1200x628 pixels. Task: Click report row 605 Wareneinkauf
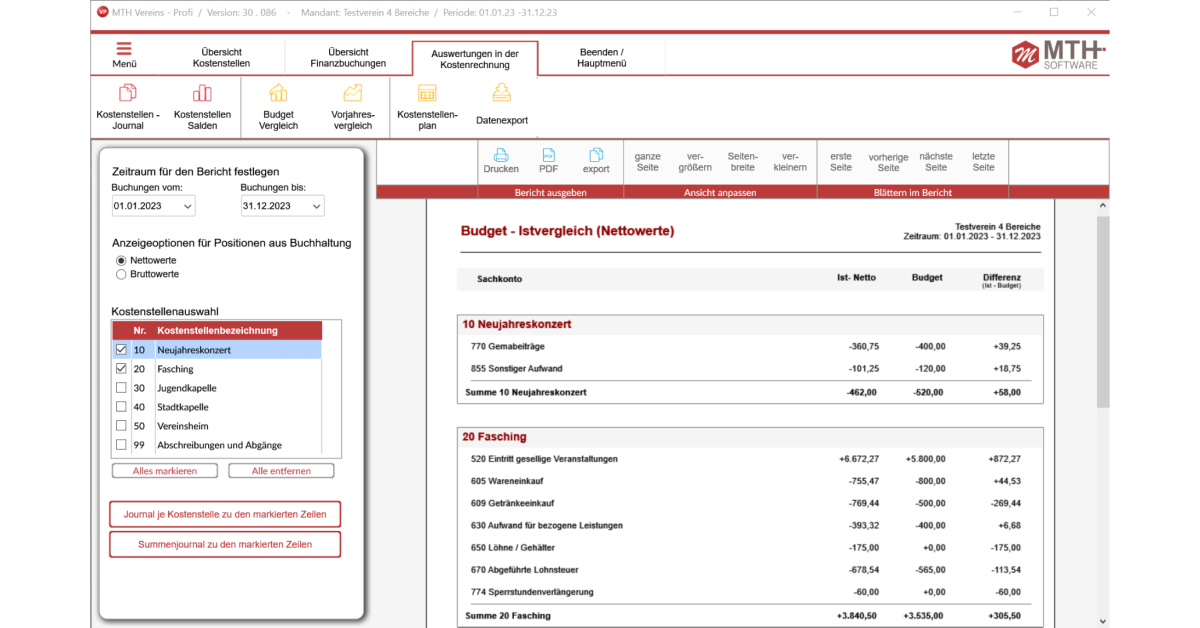[x=750, y=481]
